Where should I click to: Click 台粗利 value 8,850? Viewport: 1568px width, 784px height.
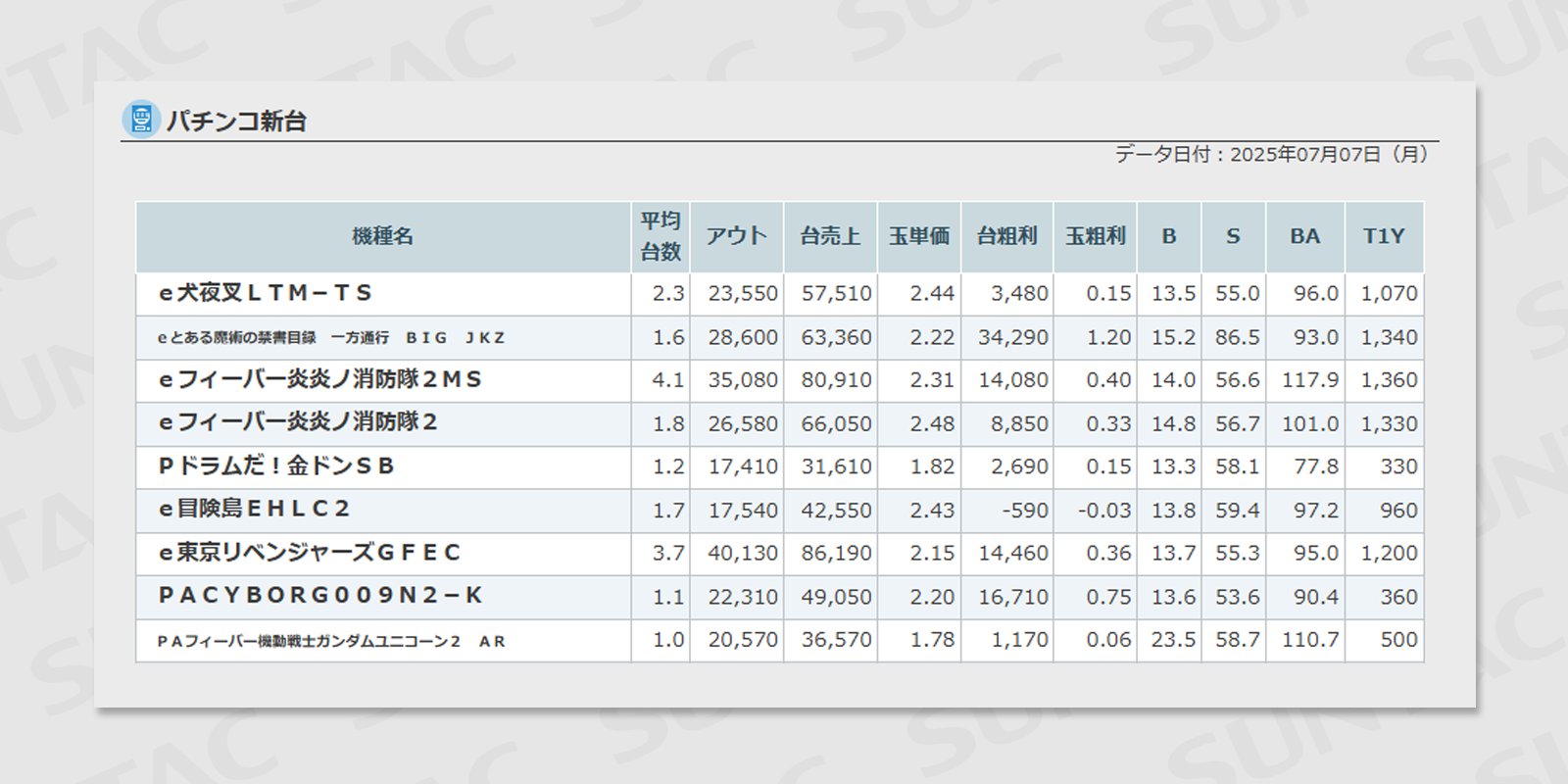pos(1019,424)
